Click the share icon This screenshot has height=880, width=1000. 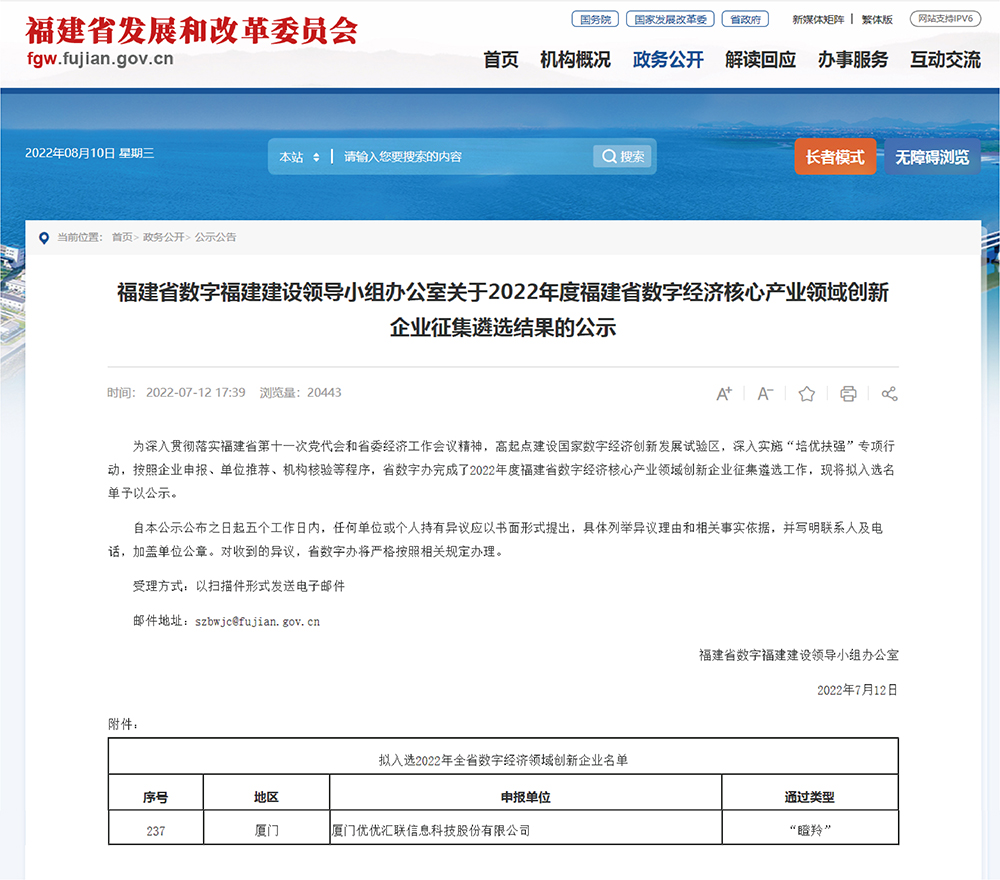pyautogui.click(x=890, y=393)
